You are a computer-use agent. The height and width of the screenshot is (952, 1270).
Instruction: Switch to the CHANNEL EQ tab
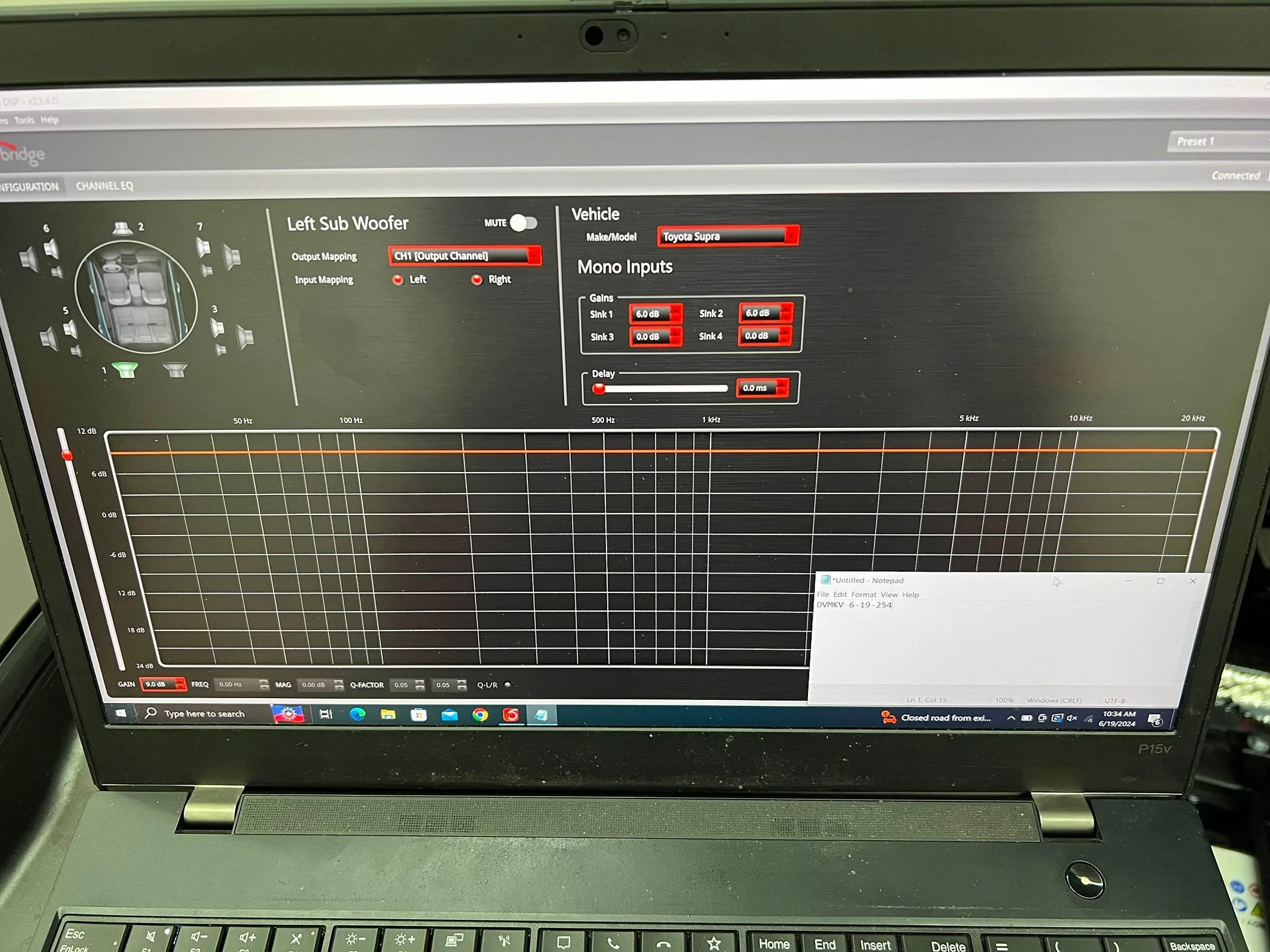[x=105, y=186]
